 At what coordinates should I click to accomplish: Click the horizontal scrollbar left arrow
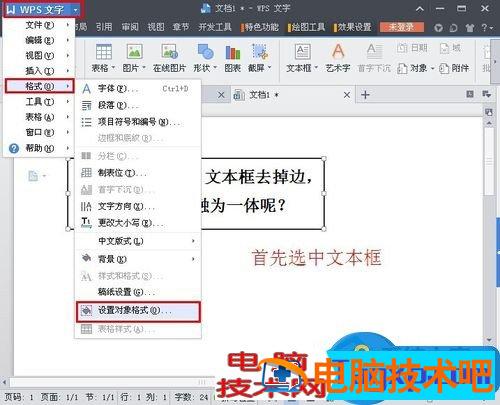point(4,382)
